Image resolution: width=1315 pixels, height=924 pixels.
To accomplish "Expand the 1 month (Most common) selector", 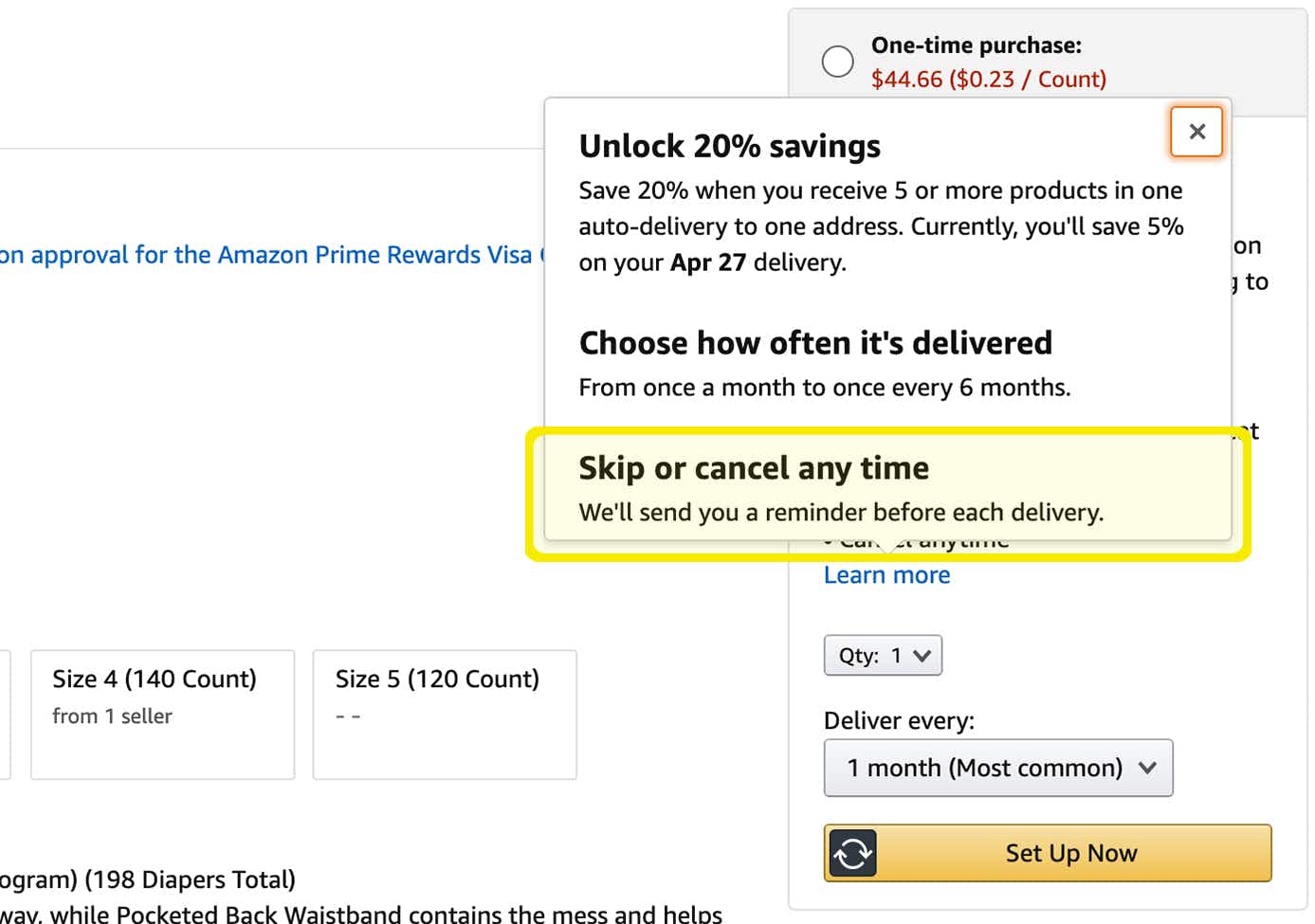I will click(998, 768).
